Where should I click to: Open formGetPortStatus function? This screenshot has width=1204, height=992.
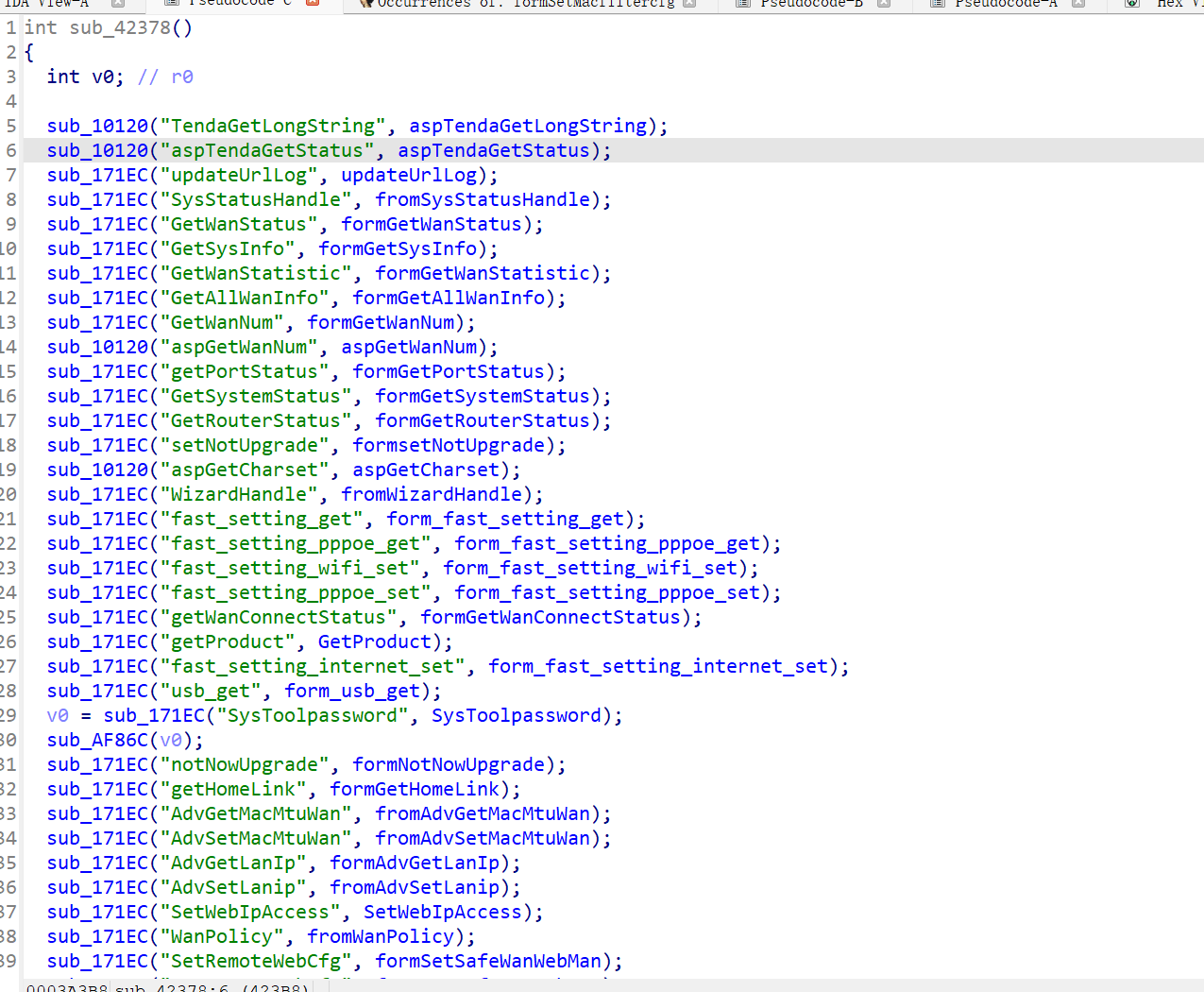tap(449, 371)
